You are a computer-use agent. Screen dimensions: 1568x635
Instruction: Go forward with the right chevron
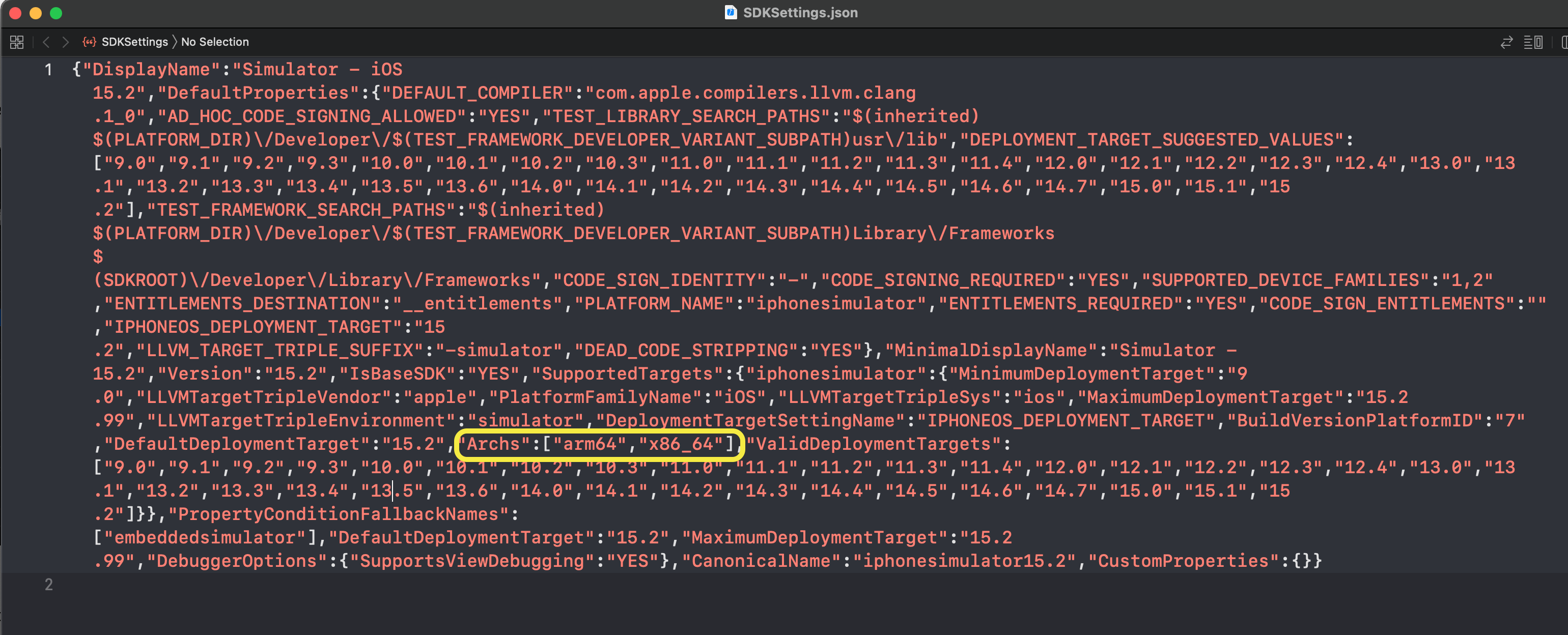click(x=65, y=42)
